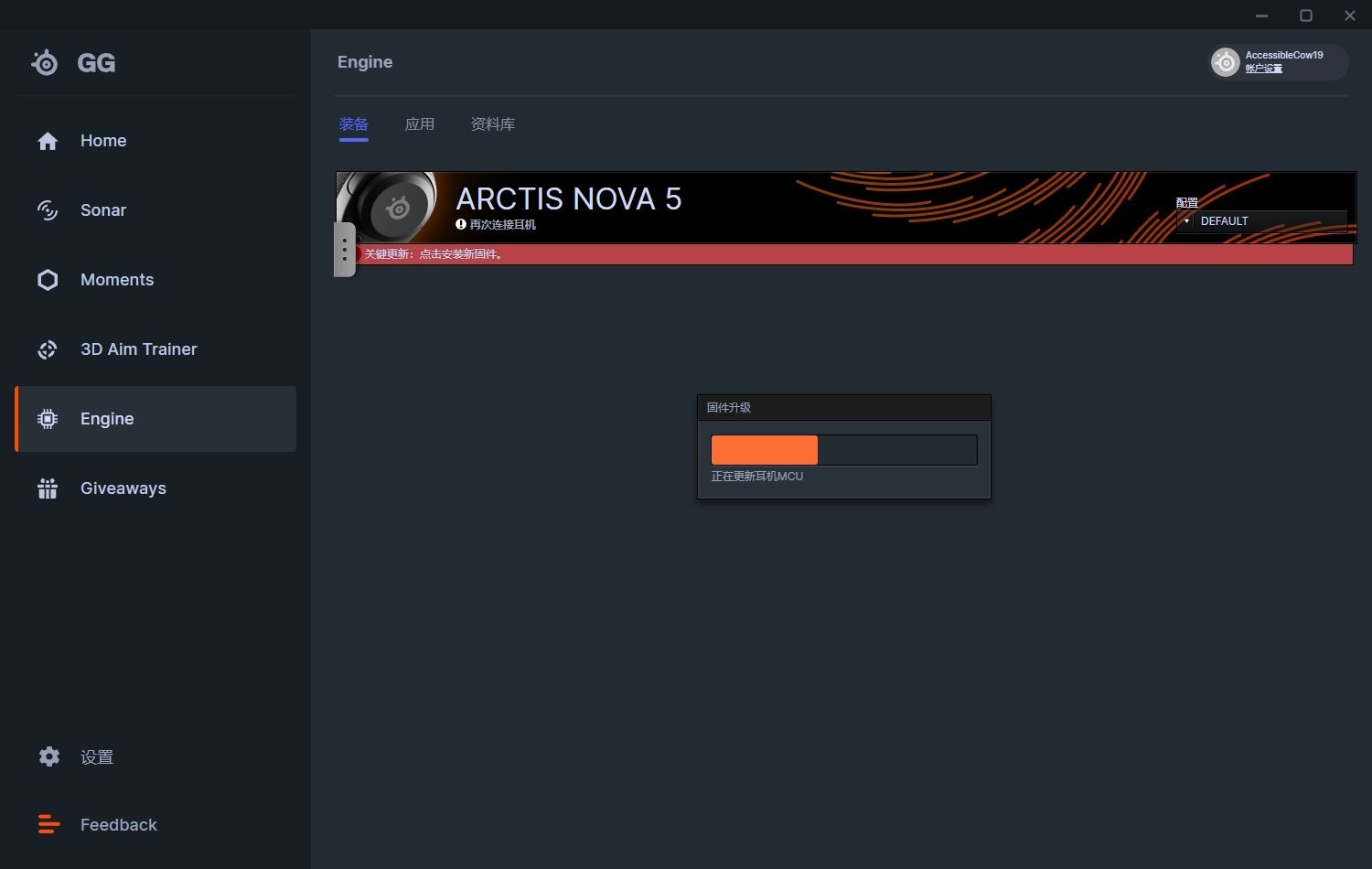Open the three-dot device options handle
1372x869 pixels.
point(344,249)
